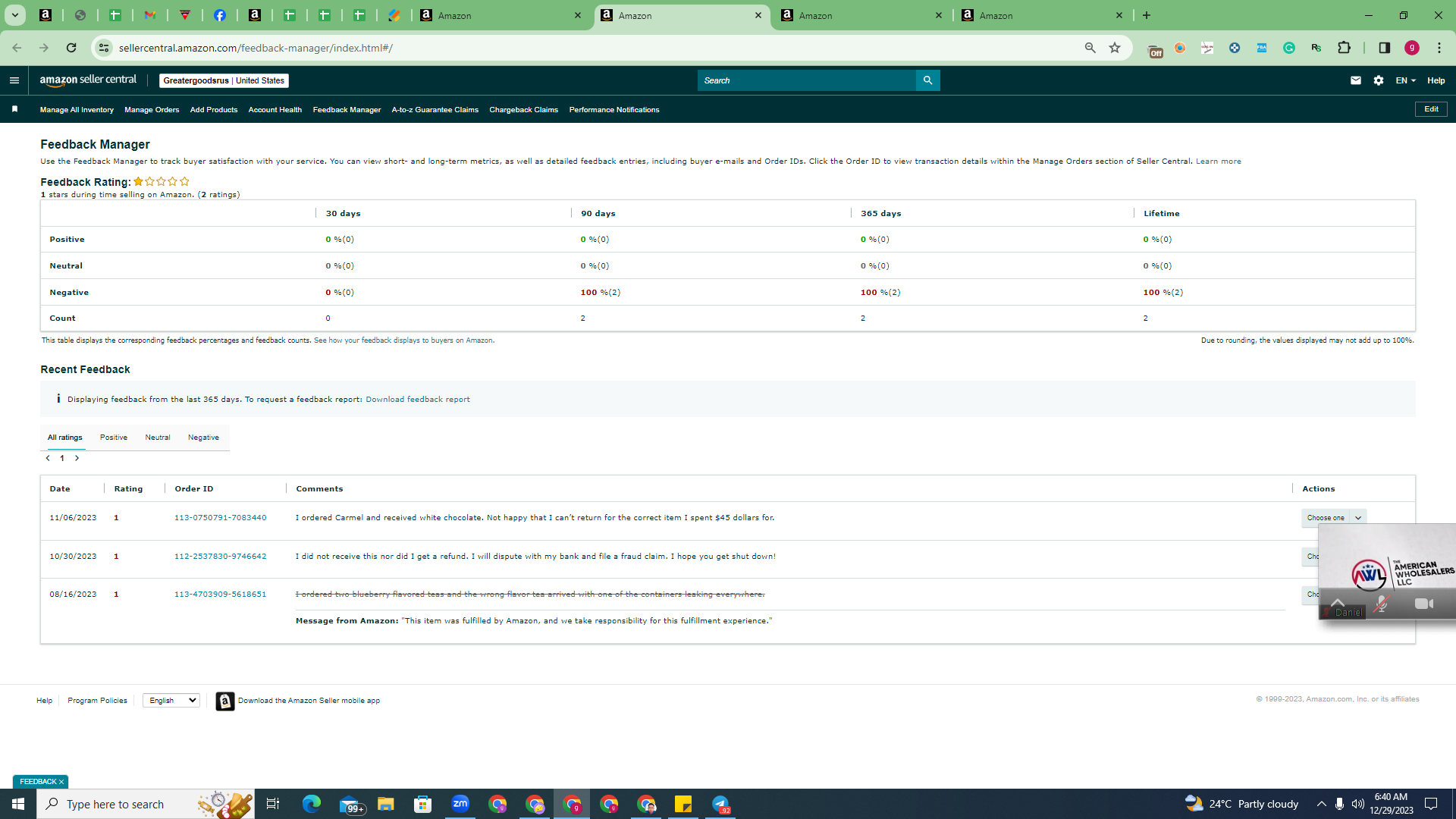Open Chargeback Claims

point(524,110)
